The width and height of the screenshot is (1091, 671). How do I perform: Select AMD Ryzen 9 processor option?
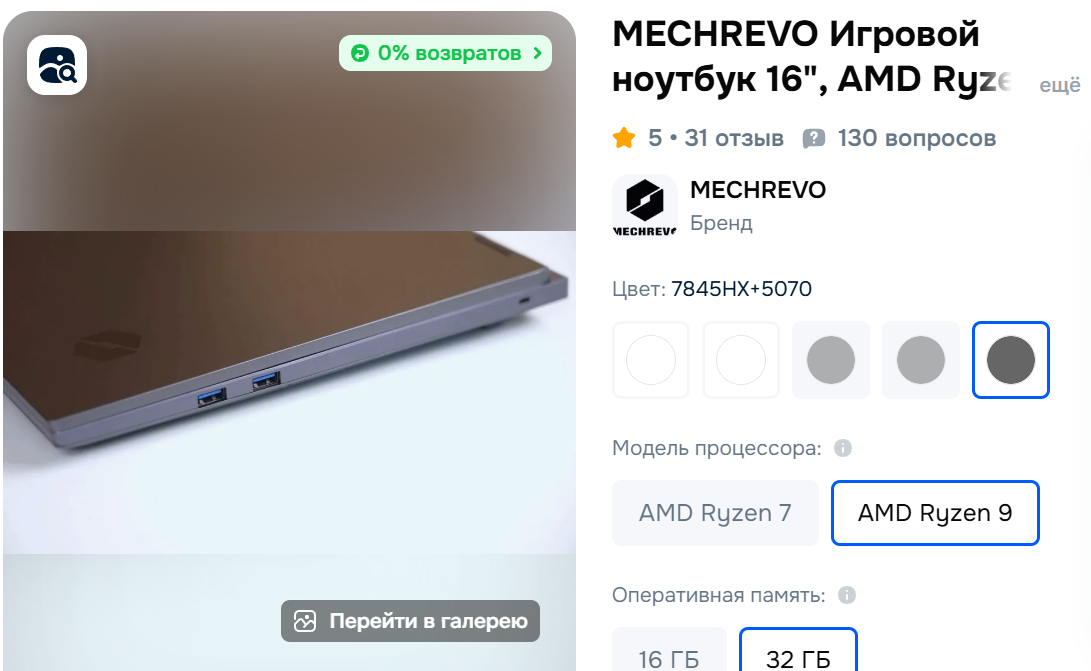935,513
